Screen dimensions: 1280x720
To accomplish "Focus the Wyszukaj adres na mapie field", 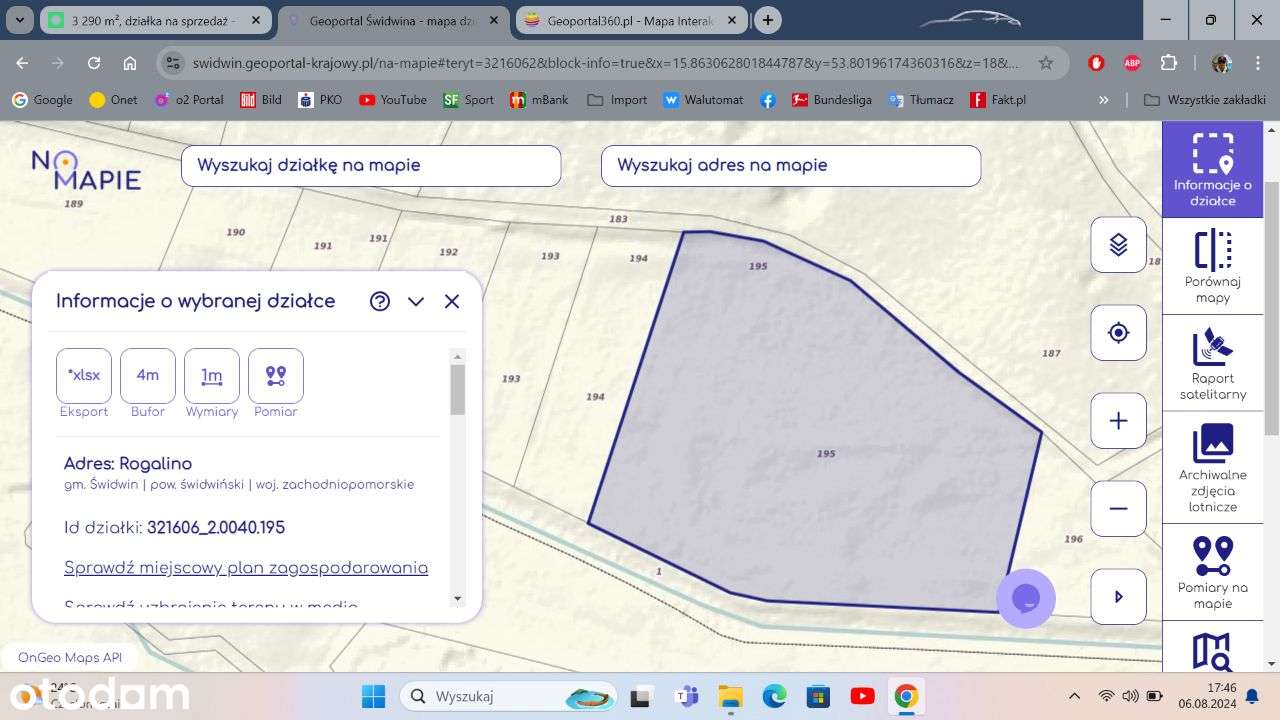I will pos(791,165).
